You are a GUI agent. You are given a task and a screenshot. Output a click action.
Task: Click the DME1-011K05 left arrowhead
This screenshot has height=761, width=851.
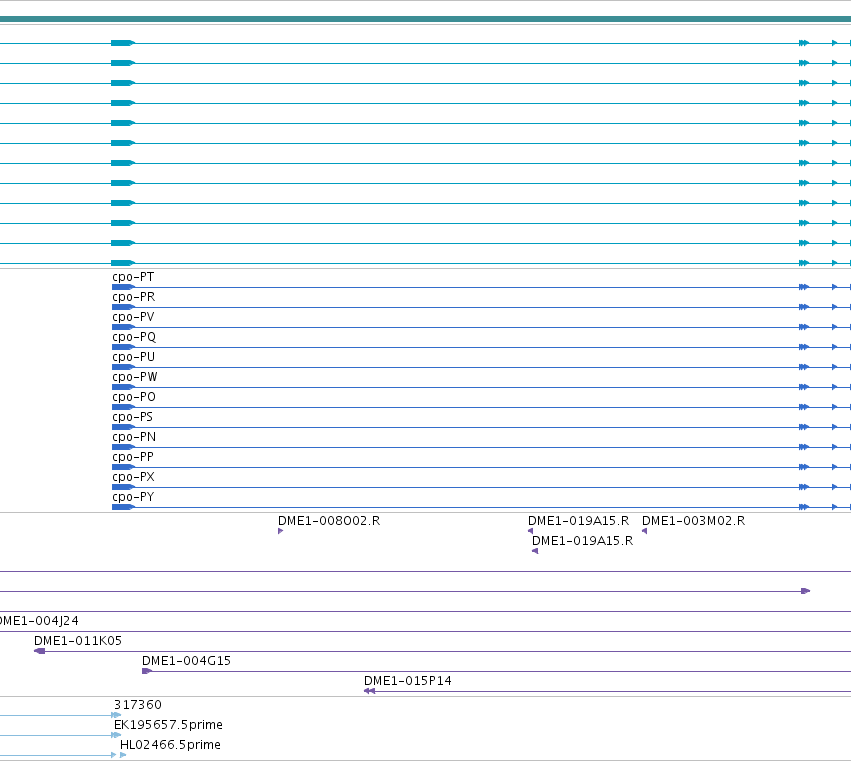[x=39, y=651]
